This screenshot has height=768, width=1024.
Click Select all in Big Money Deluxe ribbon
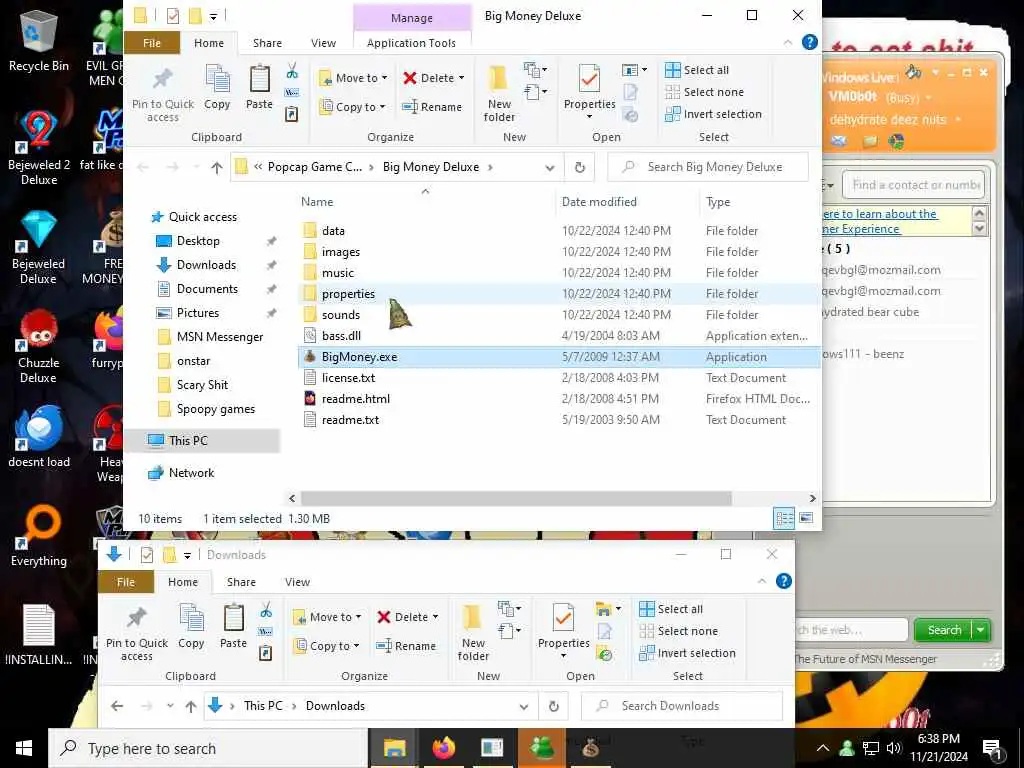(697, 70)
